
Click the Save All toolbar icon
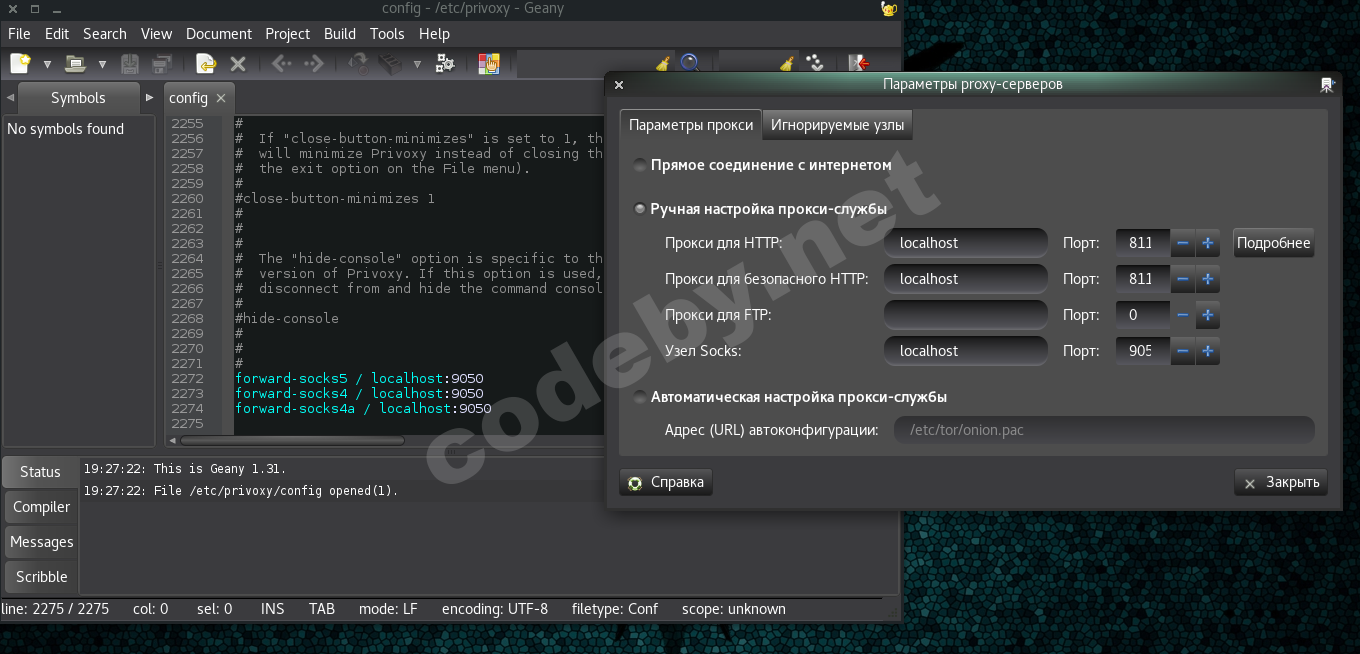click(161, 64)
